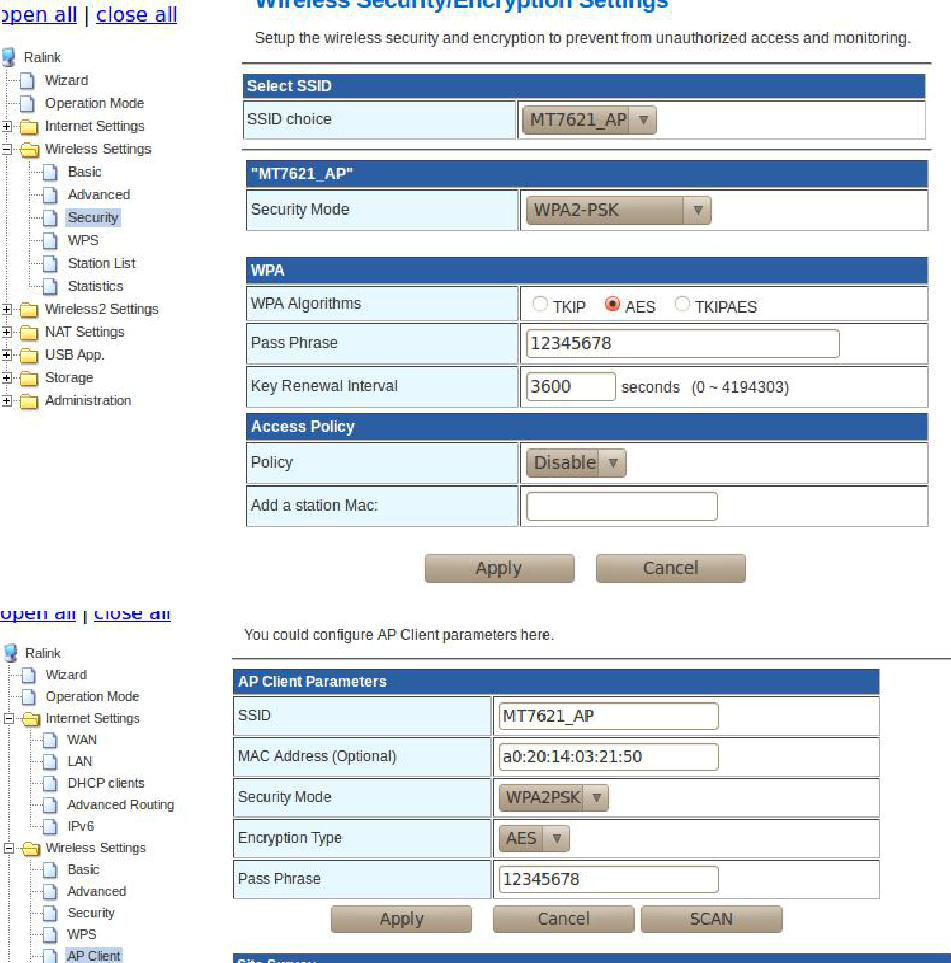This screenshot has height=963, width=951.
Task: Click the Key Renewal Interval input field
Action: tap(570, 387)
